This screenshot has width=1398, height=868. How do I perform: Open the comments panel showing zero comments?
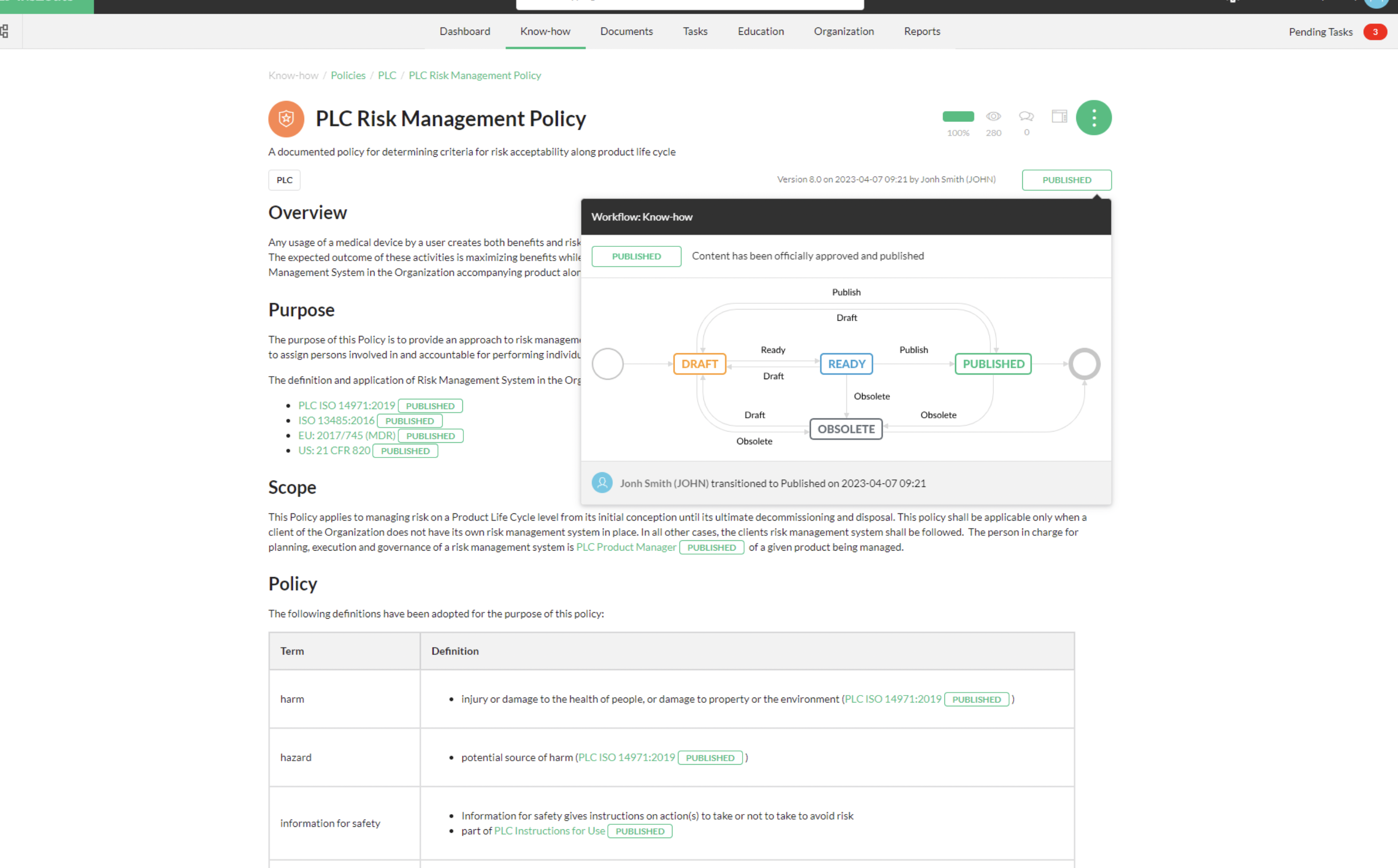tap(1027, 116)
